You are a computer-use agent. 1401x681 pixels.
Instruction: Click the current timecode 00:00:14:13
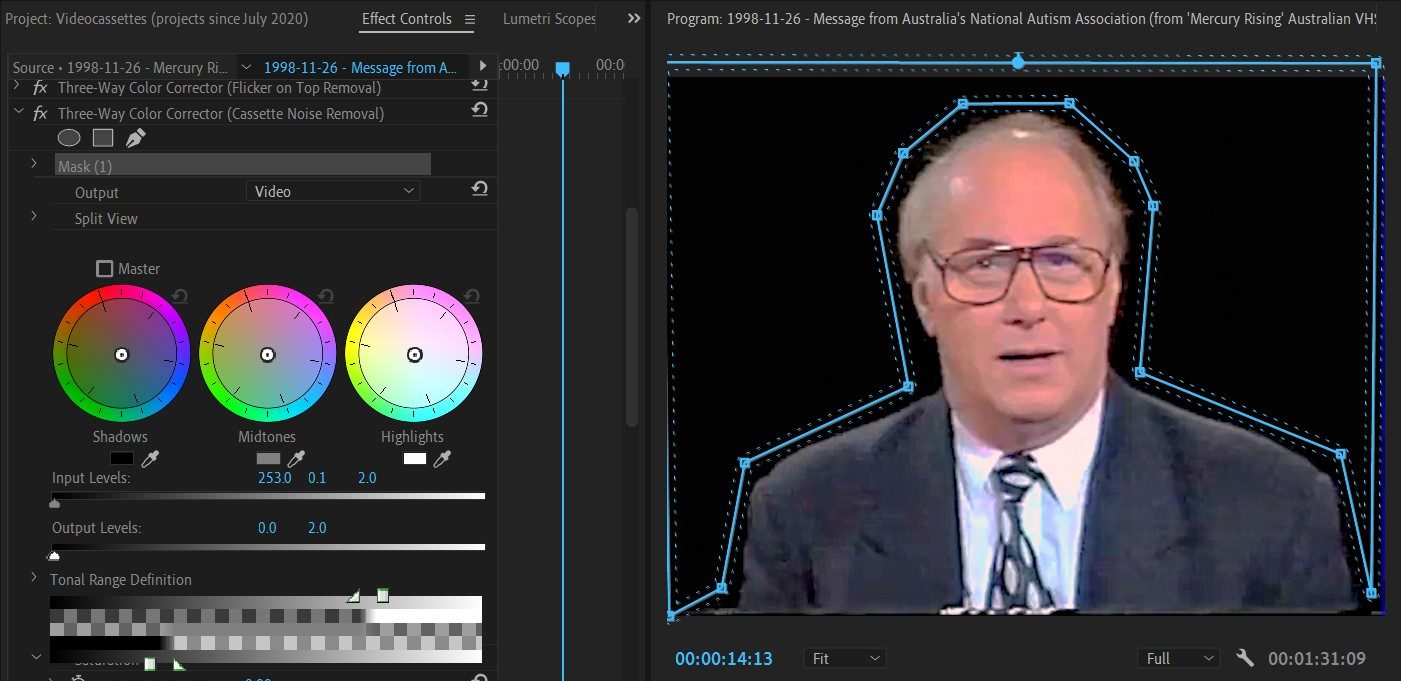tap(724, 658)
